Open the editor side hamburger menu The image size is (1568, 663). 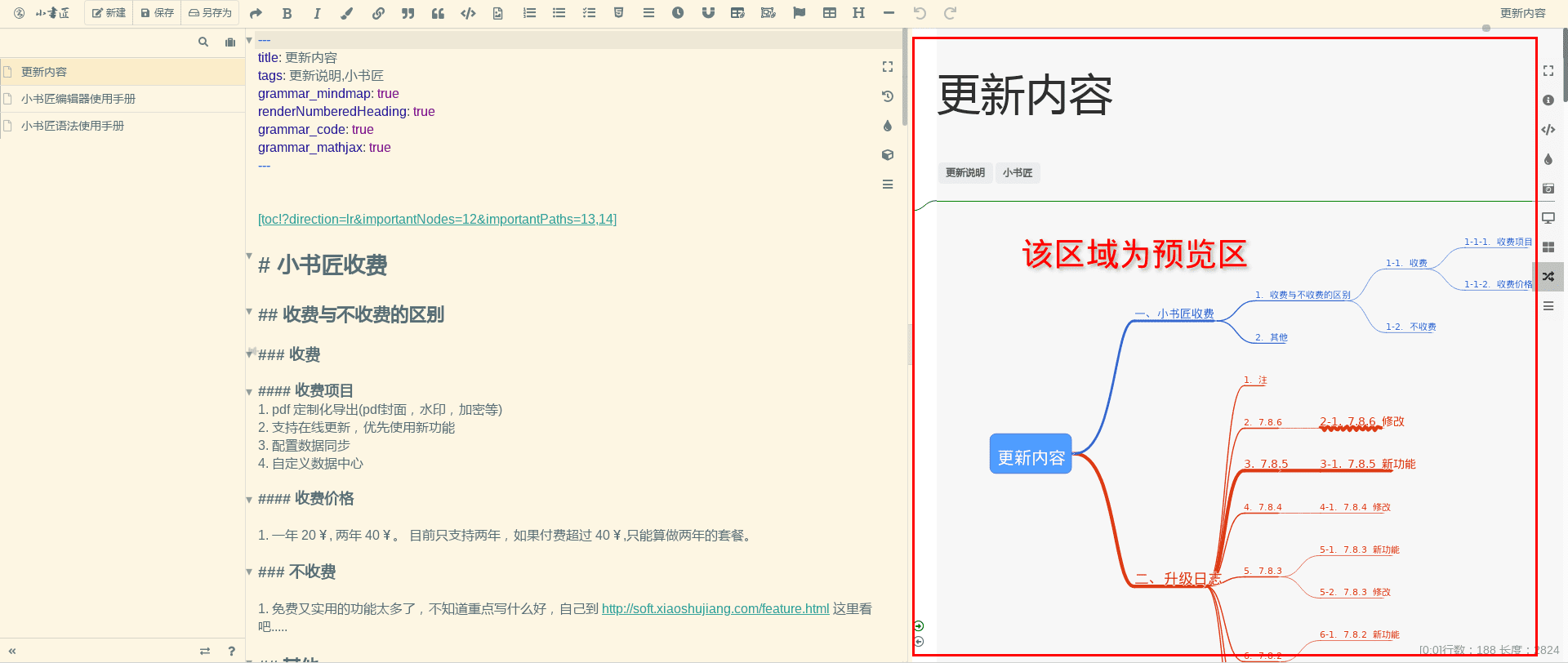(888, 185)
